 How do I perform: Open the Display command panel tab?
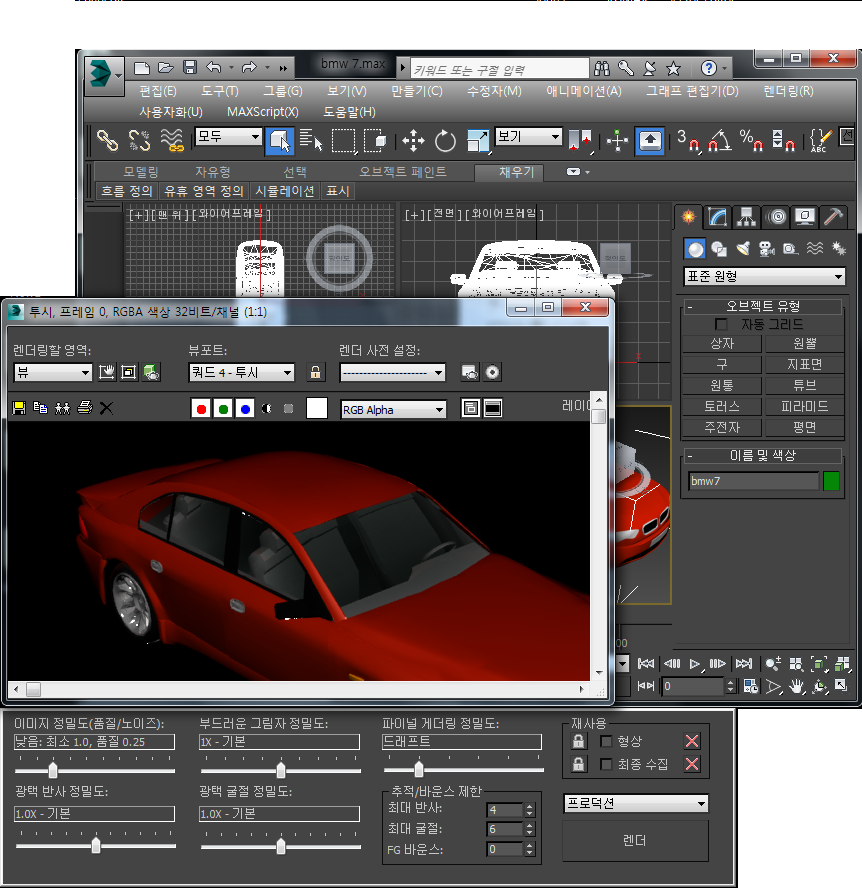pos(805,217)
